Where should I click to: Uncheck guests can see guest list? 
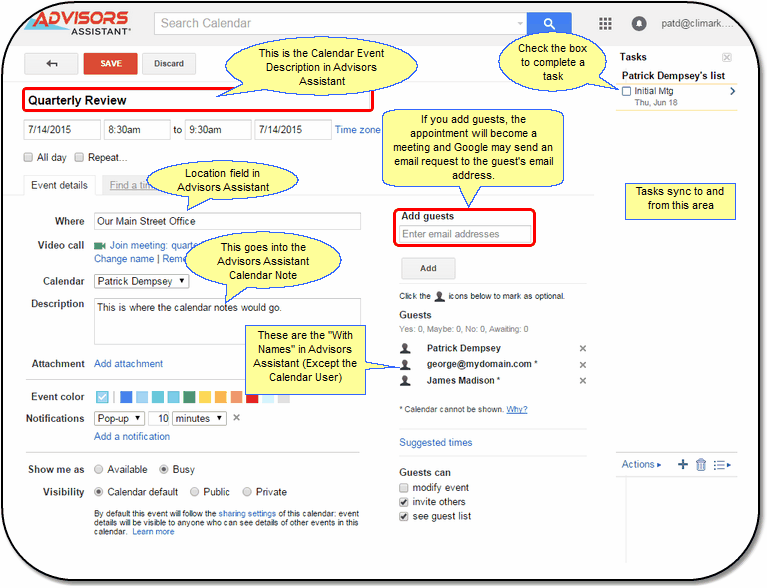pyautogui.click(x=404, y=517)
